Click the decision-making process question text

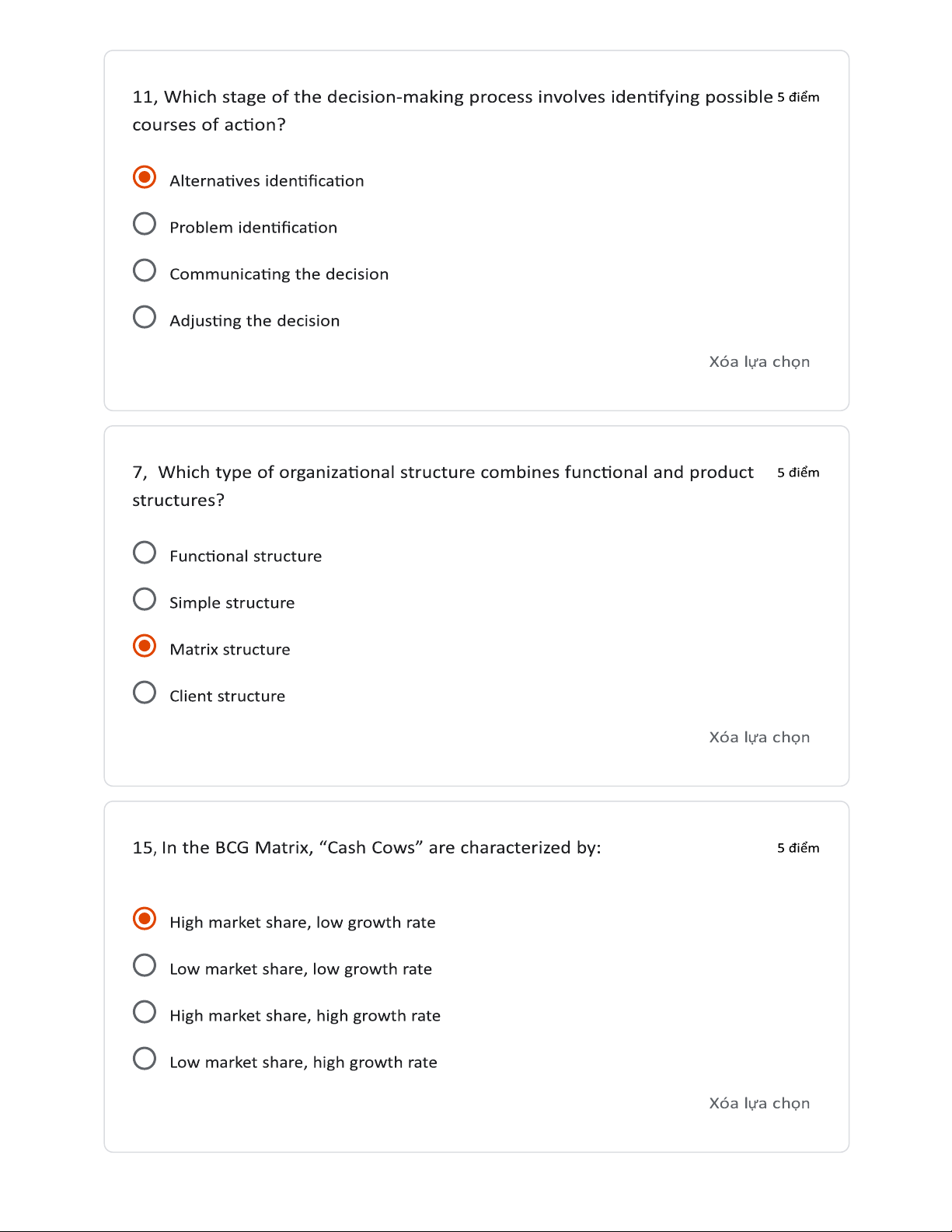[x=452, y=97]
